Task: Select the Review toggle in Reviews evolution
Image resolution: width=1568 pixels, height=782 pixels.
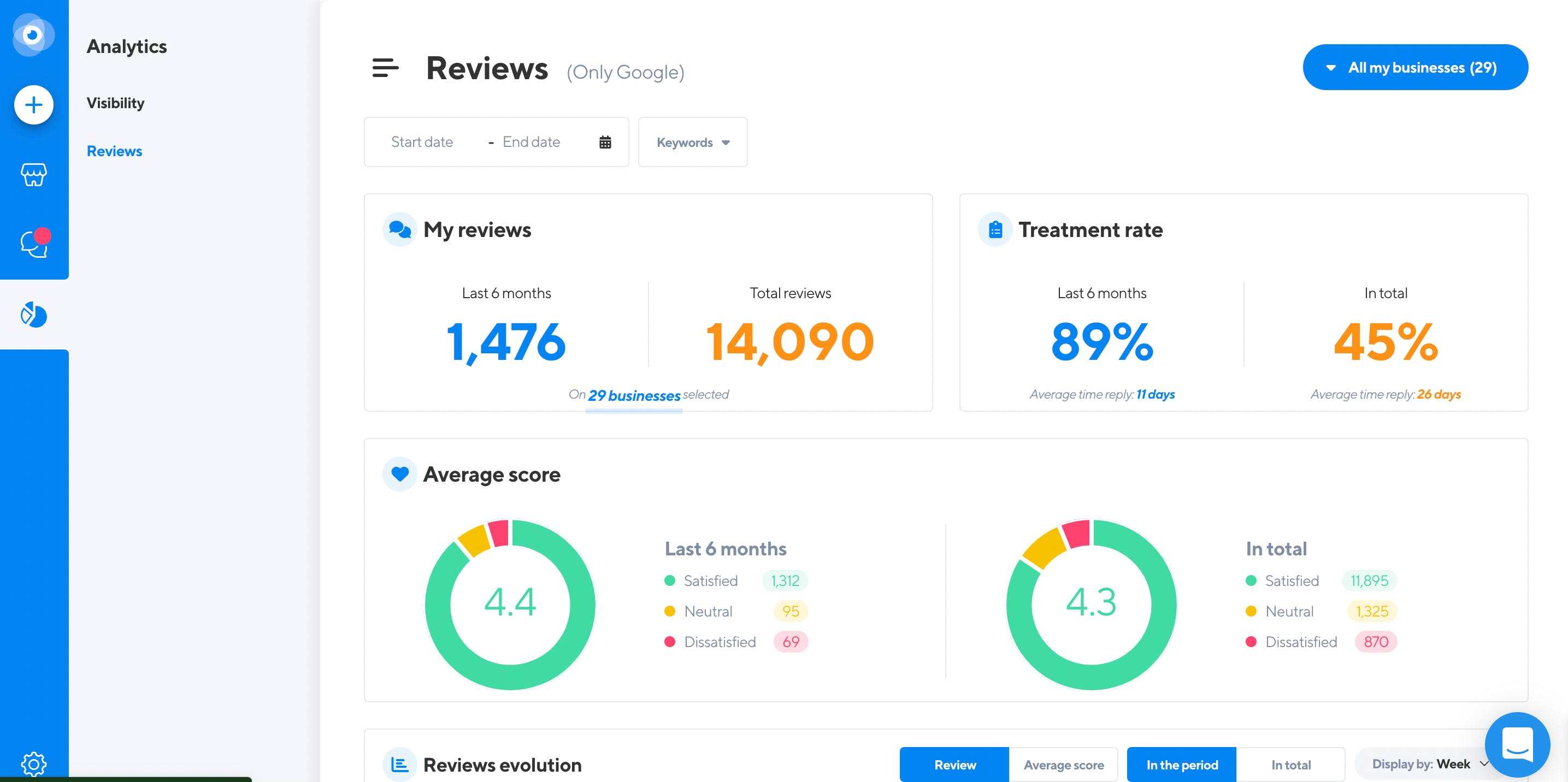Action: 954,765
